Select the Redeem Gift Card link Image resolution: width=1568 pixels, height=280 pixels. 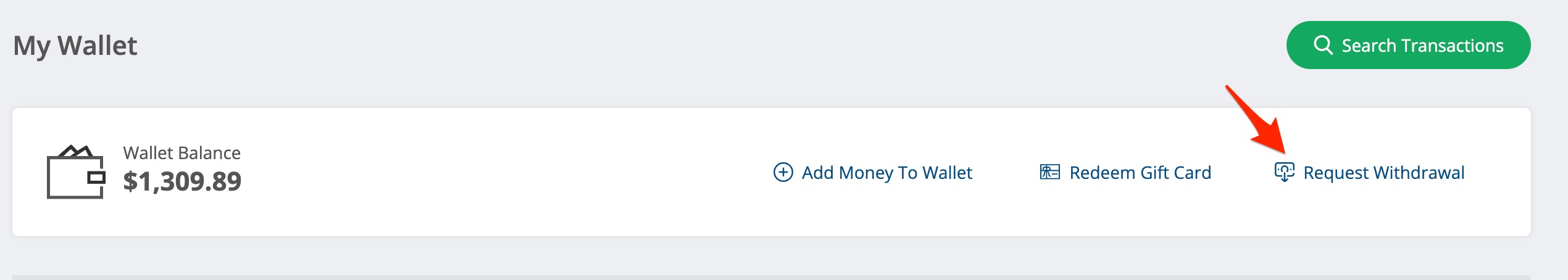(1140, 173)
